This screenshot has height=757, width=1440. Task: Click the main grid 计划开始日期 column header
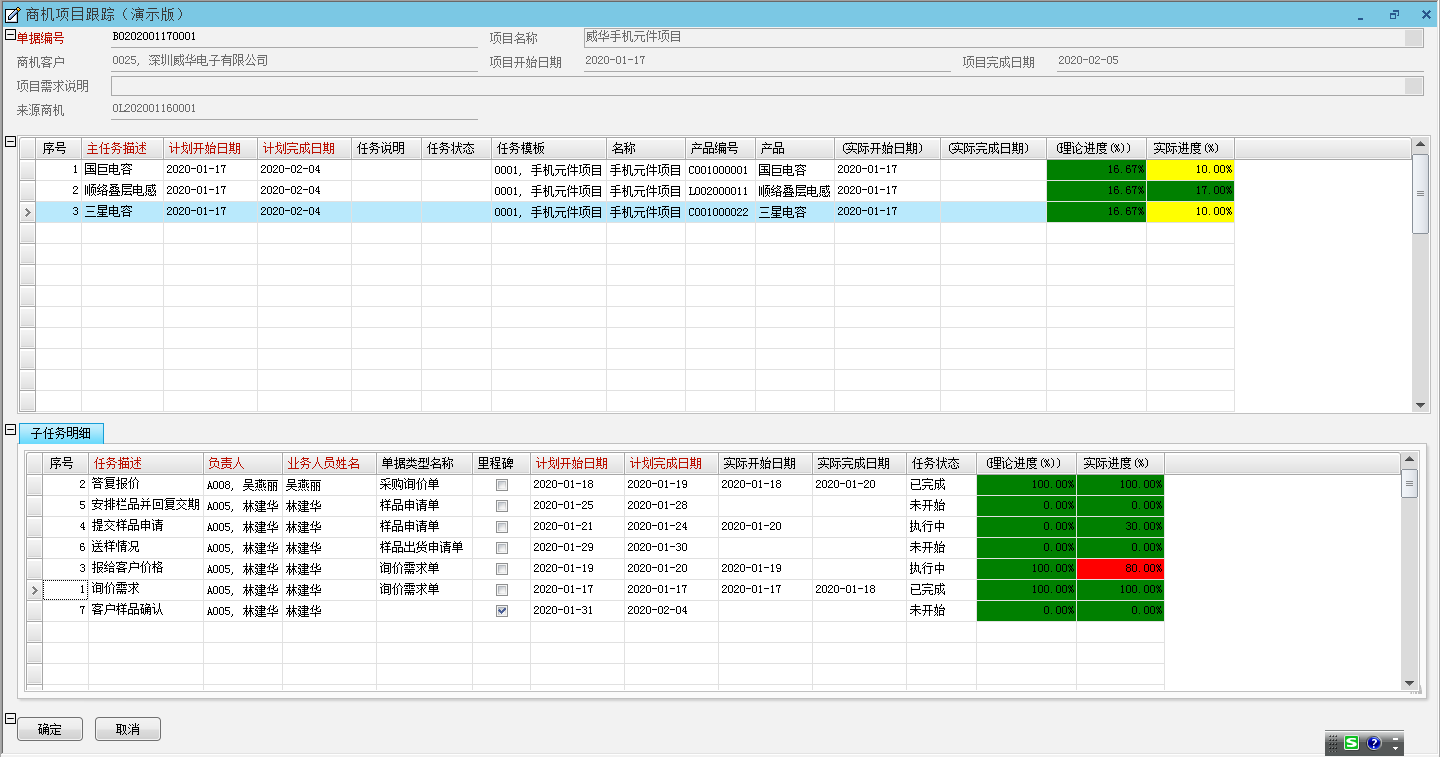[x=210, y=148]
